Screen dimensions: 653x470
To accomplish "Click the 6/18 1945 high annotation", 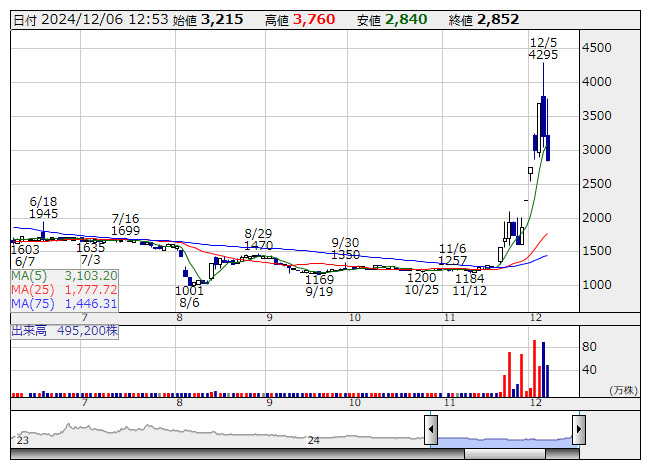I will pyautogui.click(x=43, y=207).
